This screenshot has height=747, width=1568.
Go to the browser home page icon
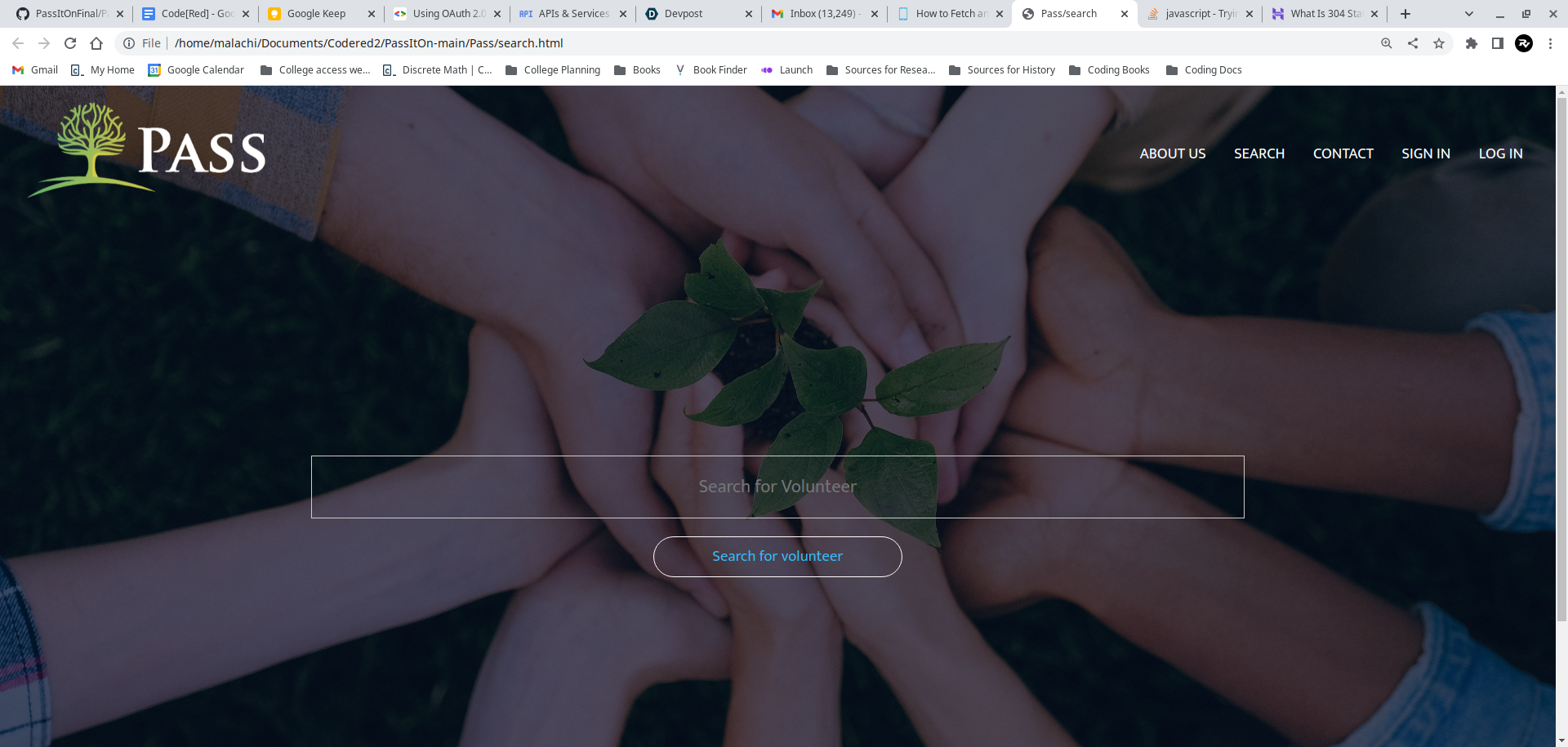click(96, 43)
